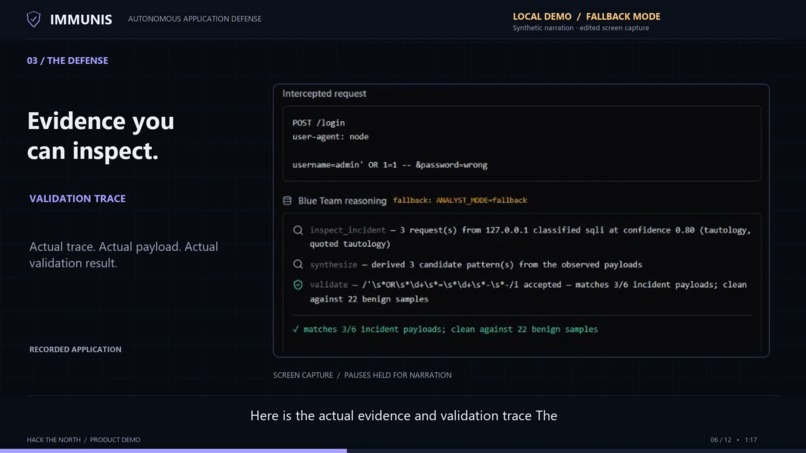Image resolution: width=806 pixels, height=453 pixels.
Task: Click the Synthetic narration edited screen capture text
Action: 580,28
